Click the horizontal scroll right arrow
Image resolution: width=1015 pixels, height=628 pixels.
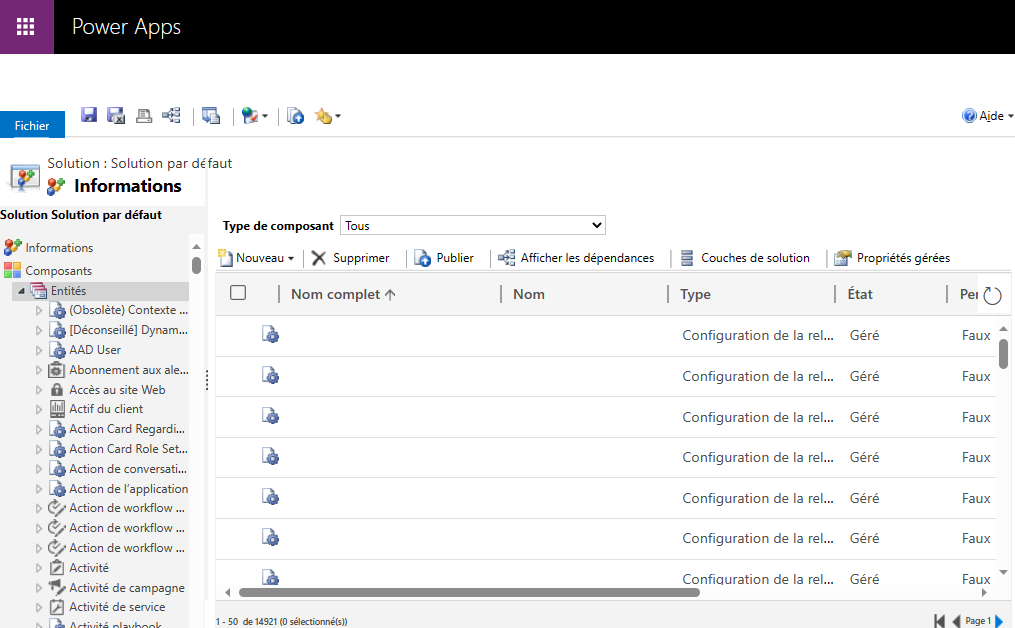tap(985, 592)
